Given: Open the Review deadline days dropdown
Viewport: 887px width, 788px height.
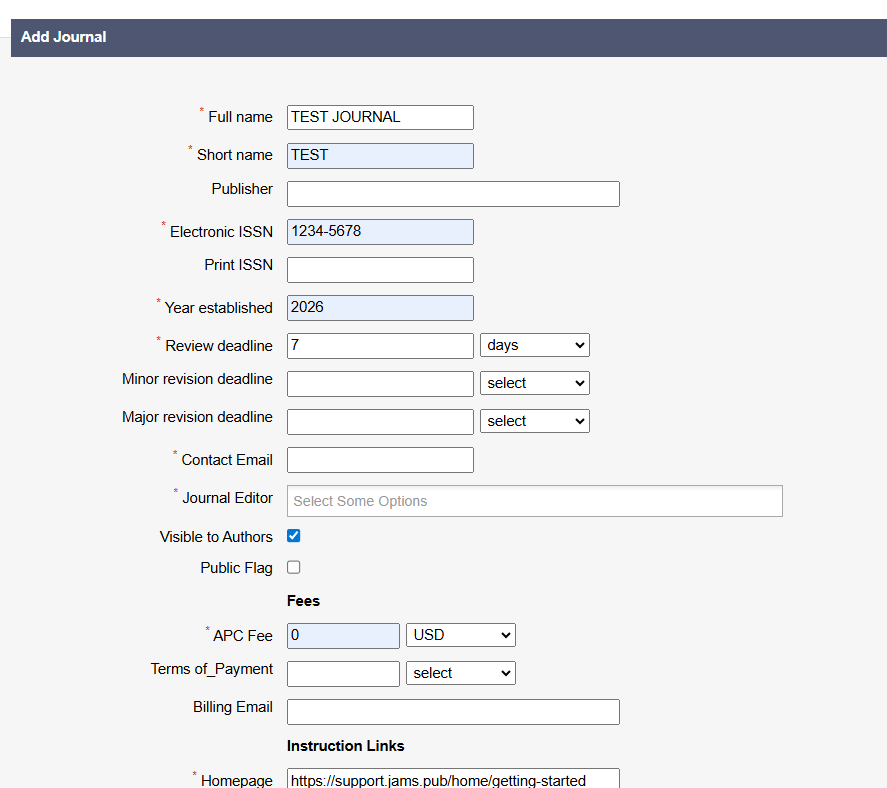Looking at the screenshot, I should coord(534,345).
